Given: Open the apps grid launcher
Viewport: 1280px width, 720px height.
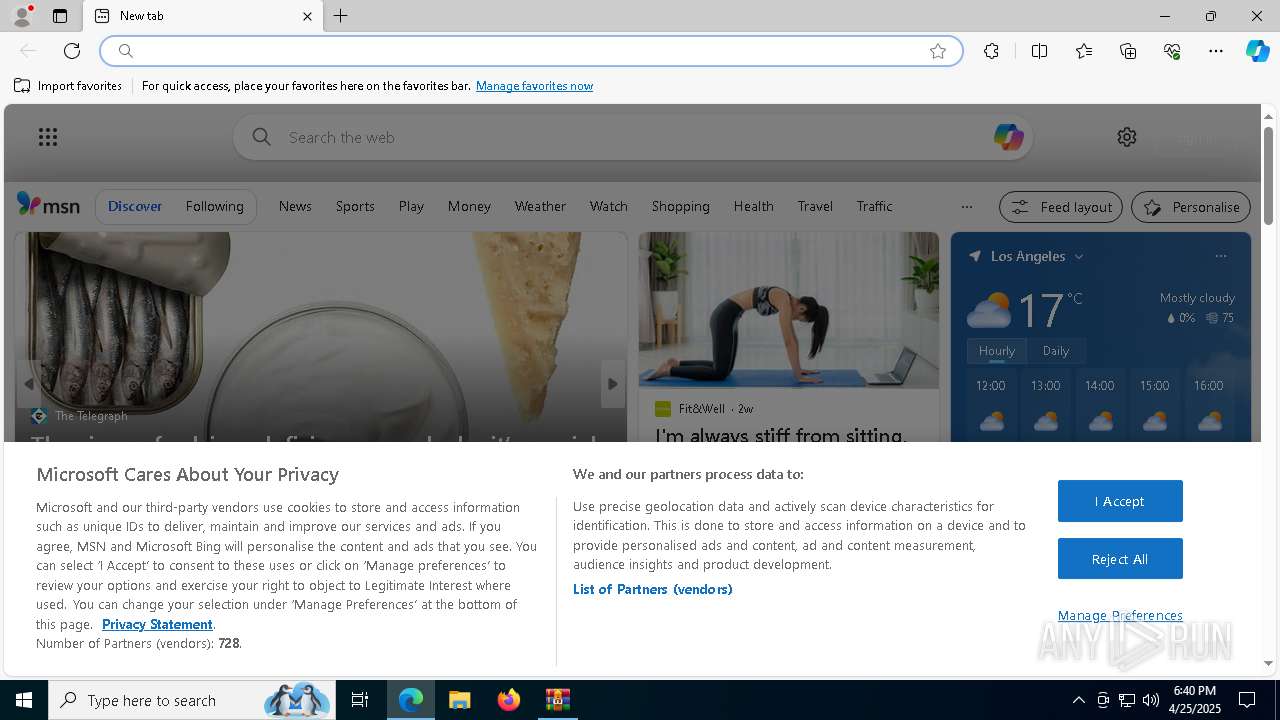Looking at the screenshot, I should point(48,137).
